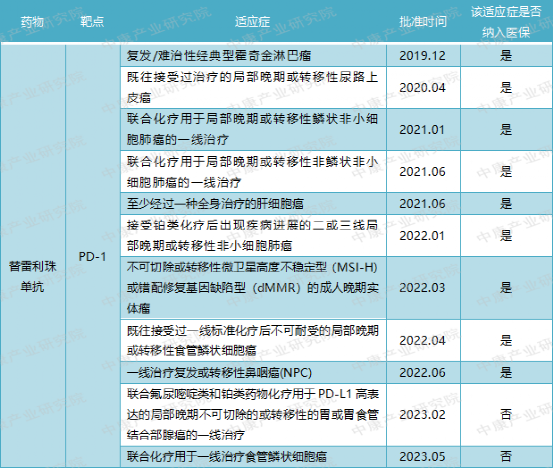The height and width of the screenshot is (468, 553).
Task: Select the 2022.03 approval date
Action: tap(423, 288)
